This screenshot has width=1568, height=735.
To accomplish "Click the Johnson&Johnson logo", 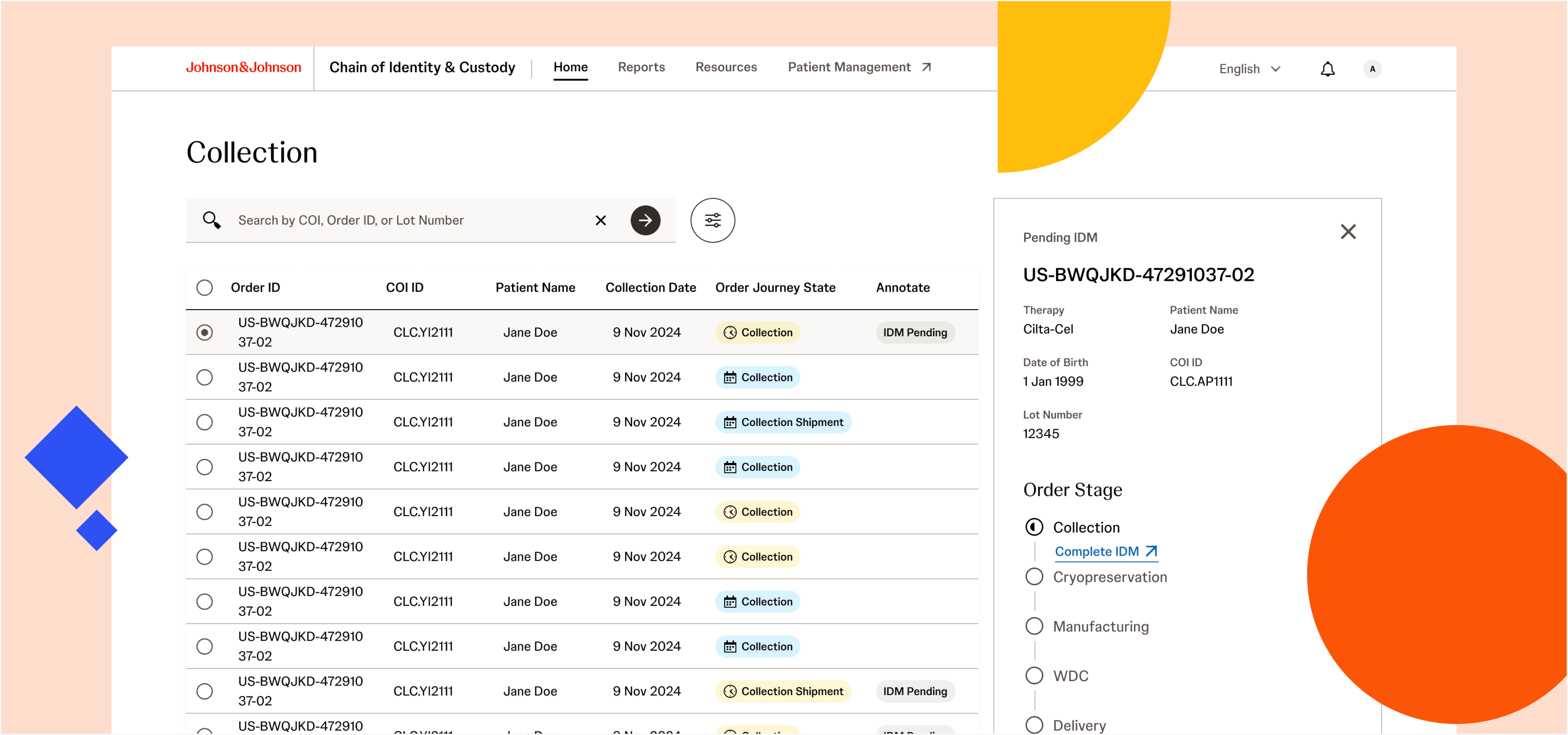I will coord(243,67).
